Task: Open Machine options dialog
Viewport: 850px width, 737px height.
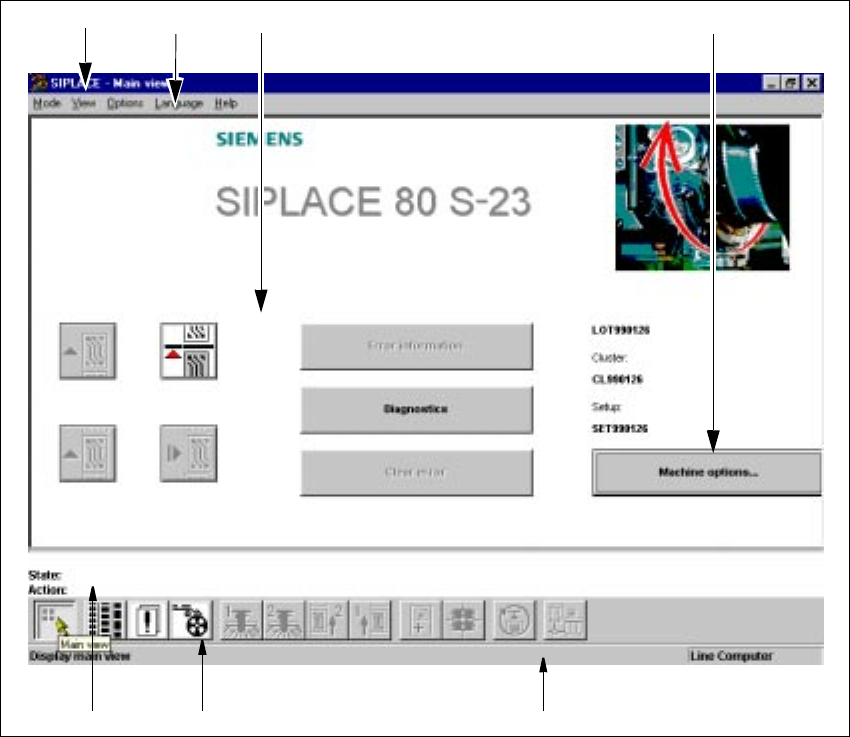Action: coord(707,473)
